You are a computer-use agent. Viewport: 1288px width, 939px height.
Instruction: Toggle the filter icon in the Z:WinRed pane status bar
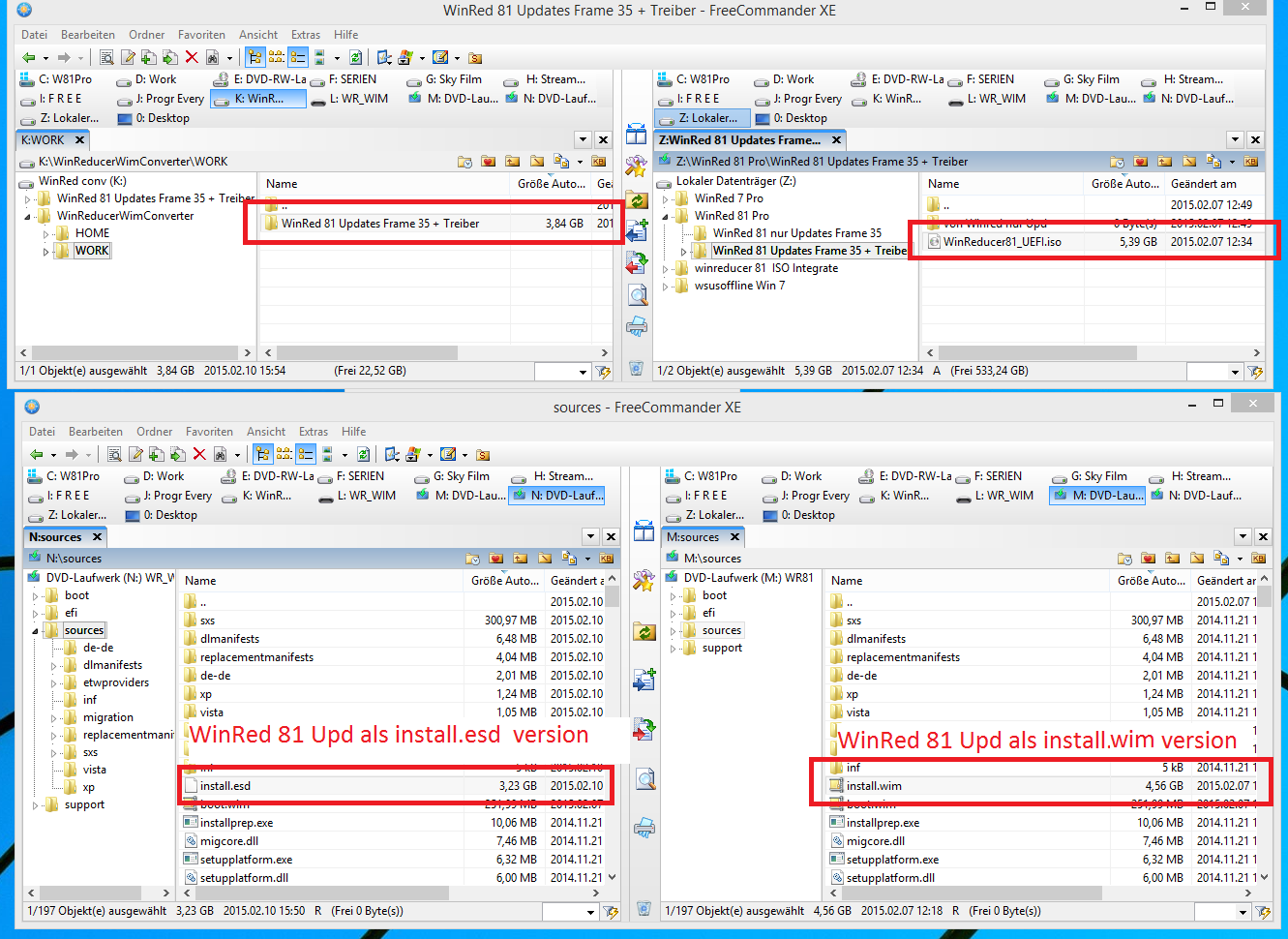pos(1256,372)
